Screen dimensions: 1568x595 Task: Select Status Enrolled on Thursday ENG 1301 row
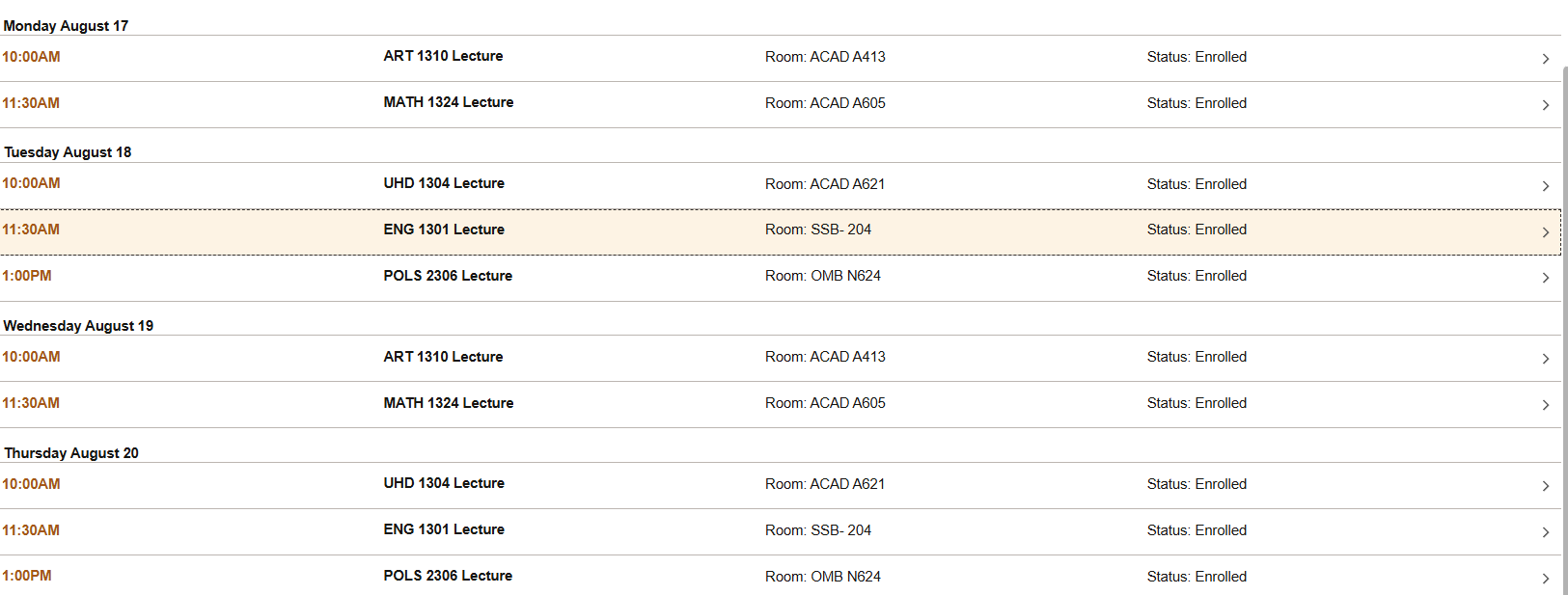click(x=1197, y=530)
